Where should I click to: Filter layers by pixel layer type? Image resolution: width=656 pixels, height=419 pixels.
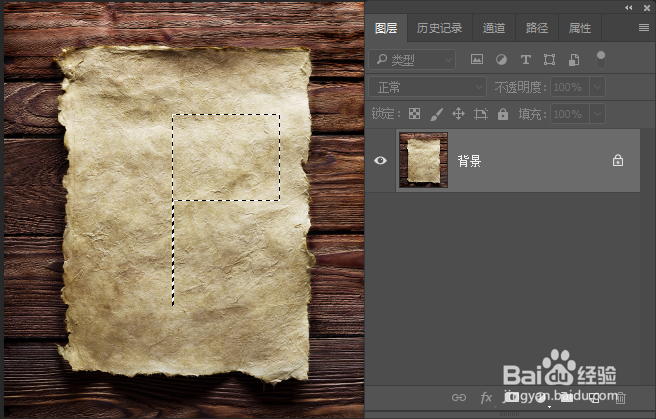click(477, 59)
